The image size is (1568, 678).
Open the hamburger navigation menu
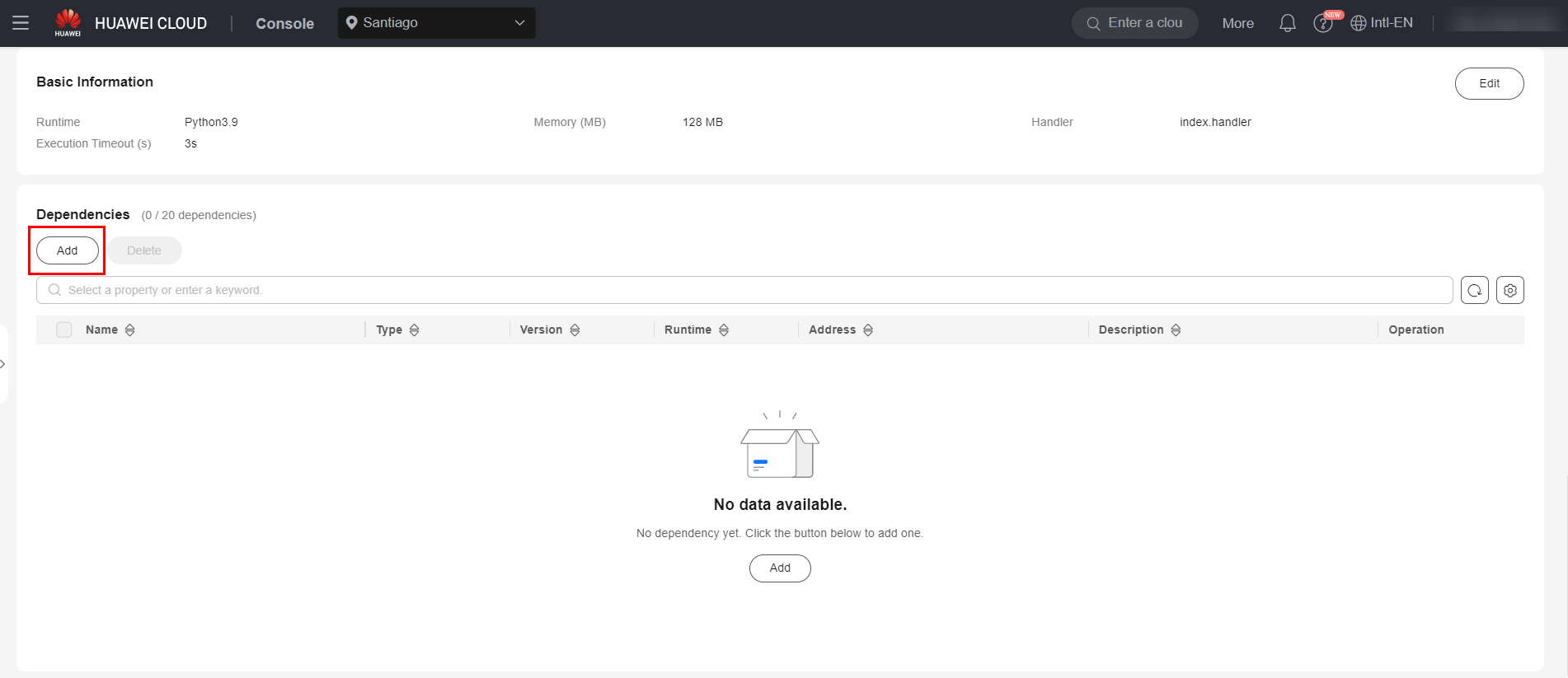[x=21, y=23]
